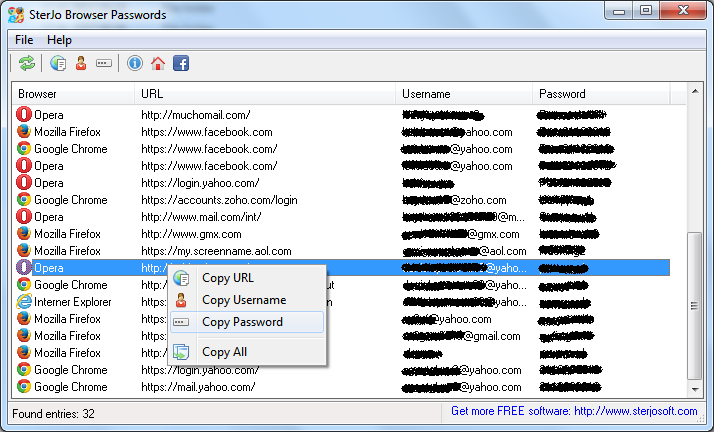Click the Firefox icon in the facebook.com row
The height and width of the screenshot is (432, 714).
click(24, 132)
